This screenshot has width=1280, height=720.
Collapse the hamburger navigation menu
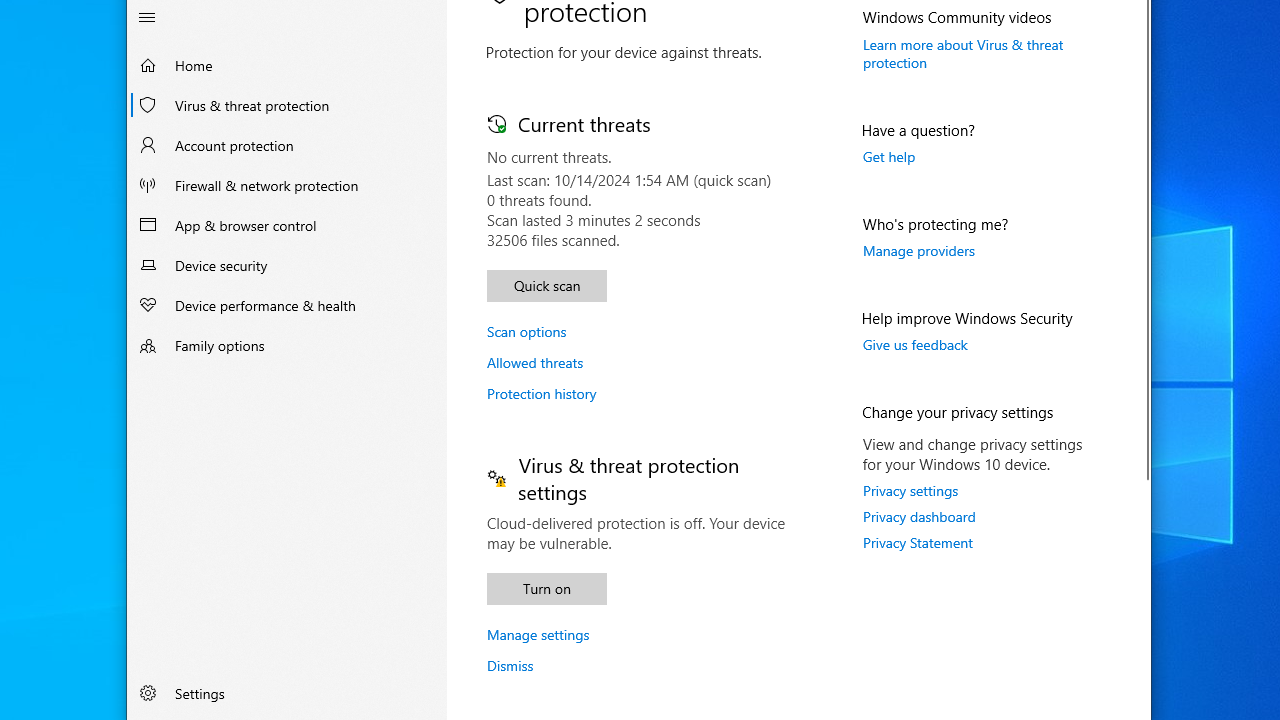pyautogui.click(x=147, y=17)
